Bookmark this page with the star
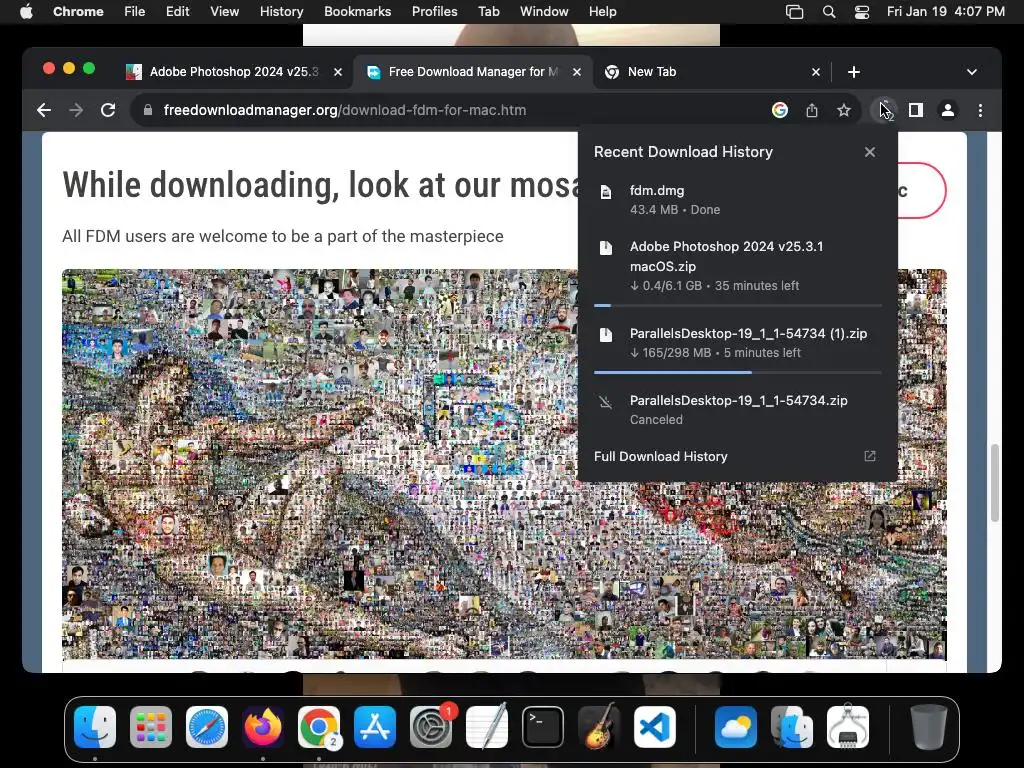Screen dimensions: 1024x768 [x=844, y=110]
